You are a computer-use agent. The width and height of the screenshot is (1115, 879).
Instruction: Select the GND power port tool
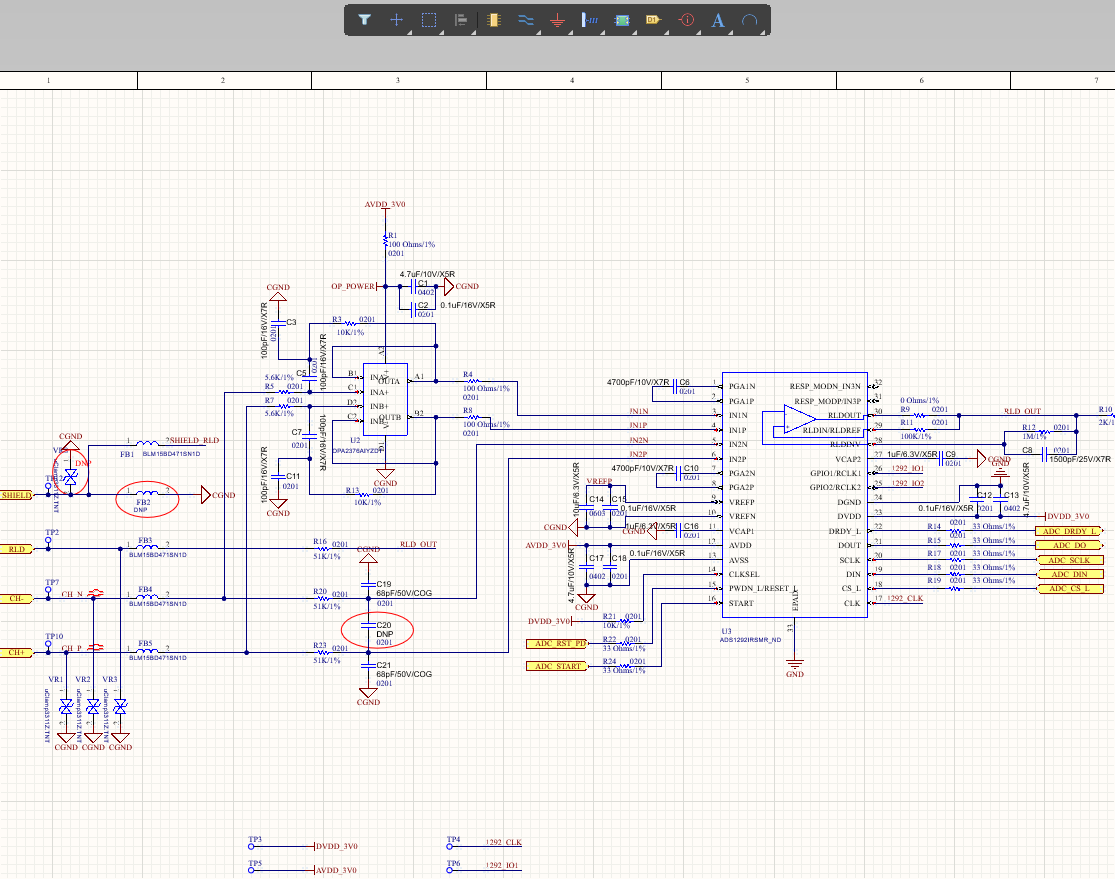click(x=558, y=20)
